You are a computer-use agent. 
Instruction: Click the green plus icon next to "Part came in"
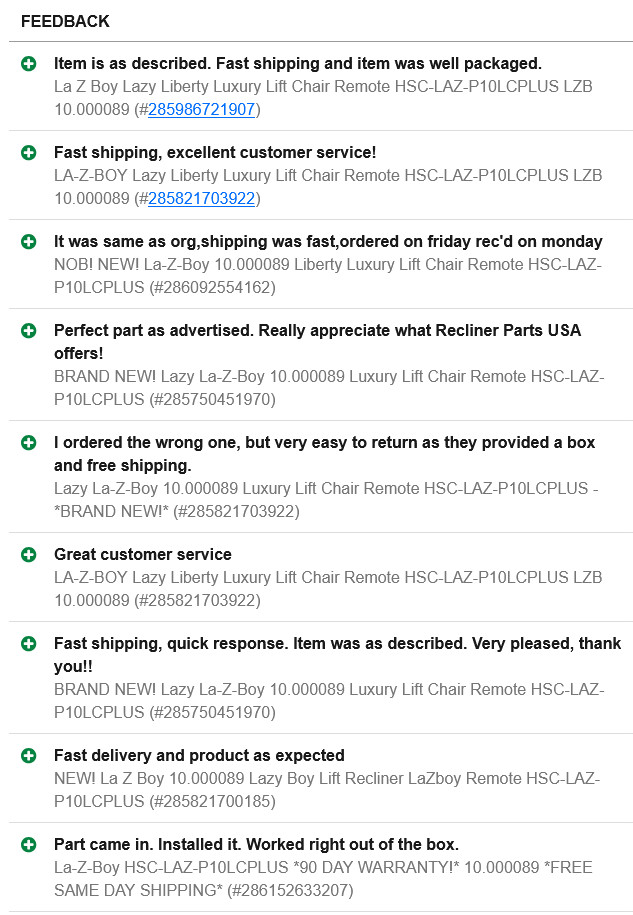coord(29,845)
